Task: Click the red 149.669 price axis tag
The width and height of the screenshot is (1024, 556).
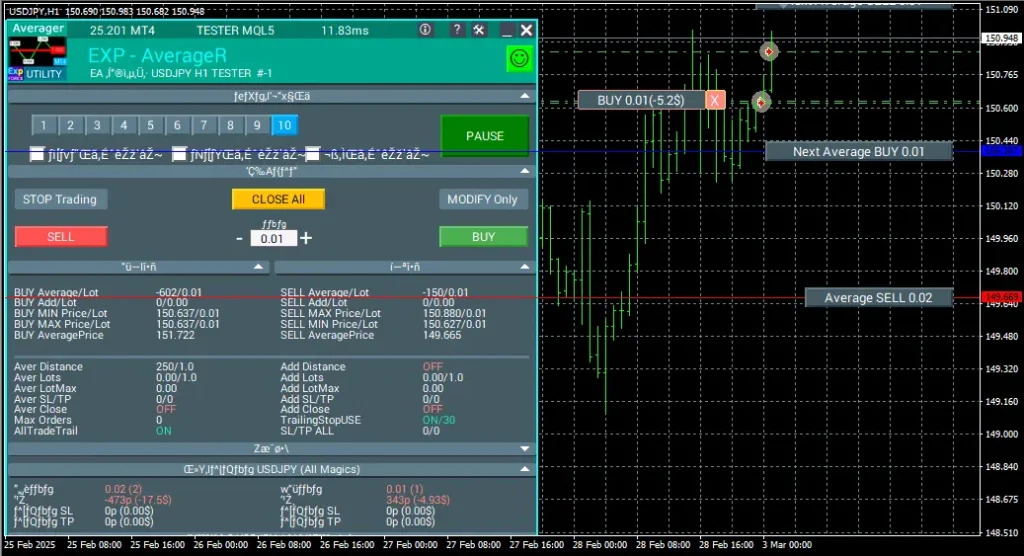Action: tap(1001, 297)
